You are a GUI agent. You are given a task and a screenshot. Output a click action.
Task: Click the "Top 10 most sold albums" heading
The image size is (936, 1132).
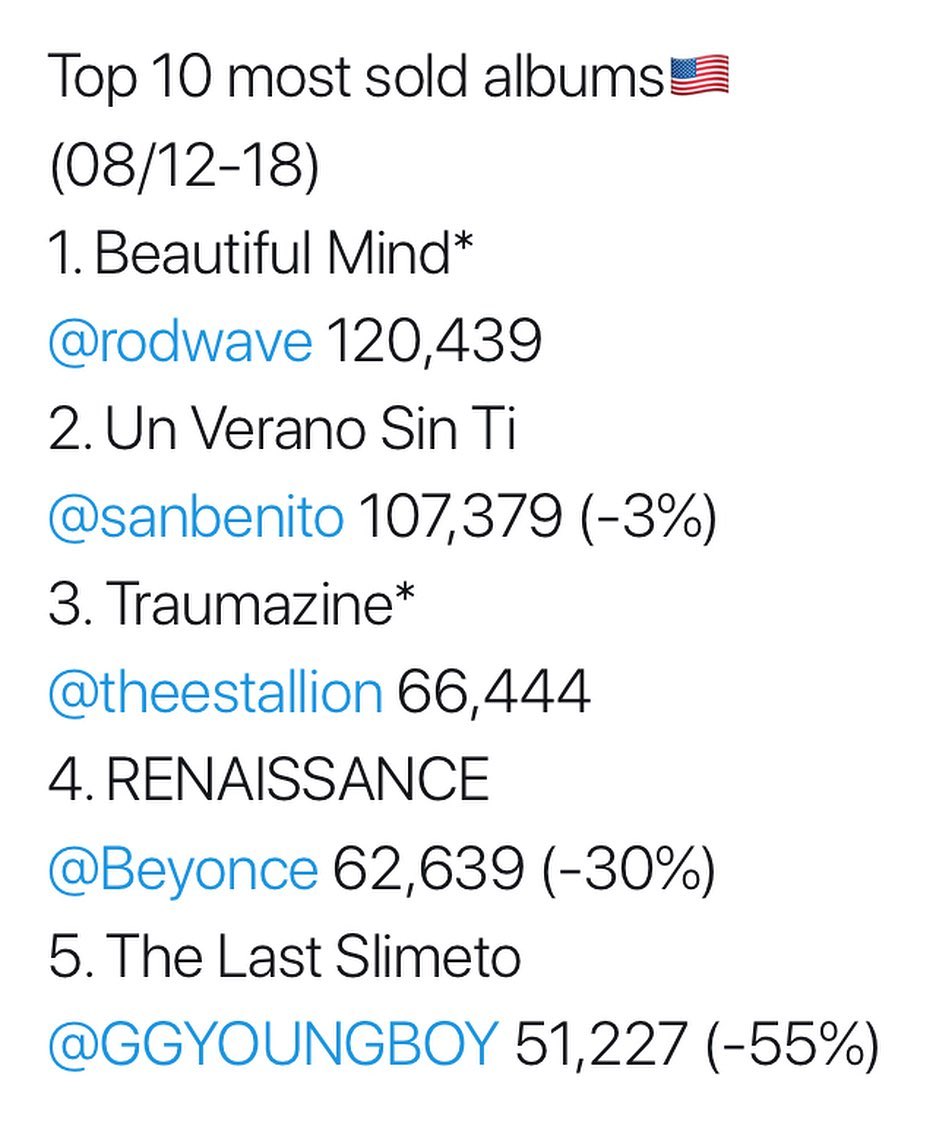[x=356, y=78]
